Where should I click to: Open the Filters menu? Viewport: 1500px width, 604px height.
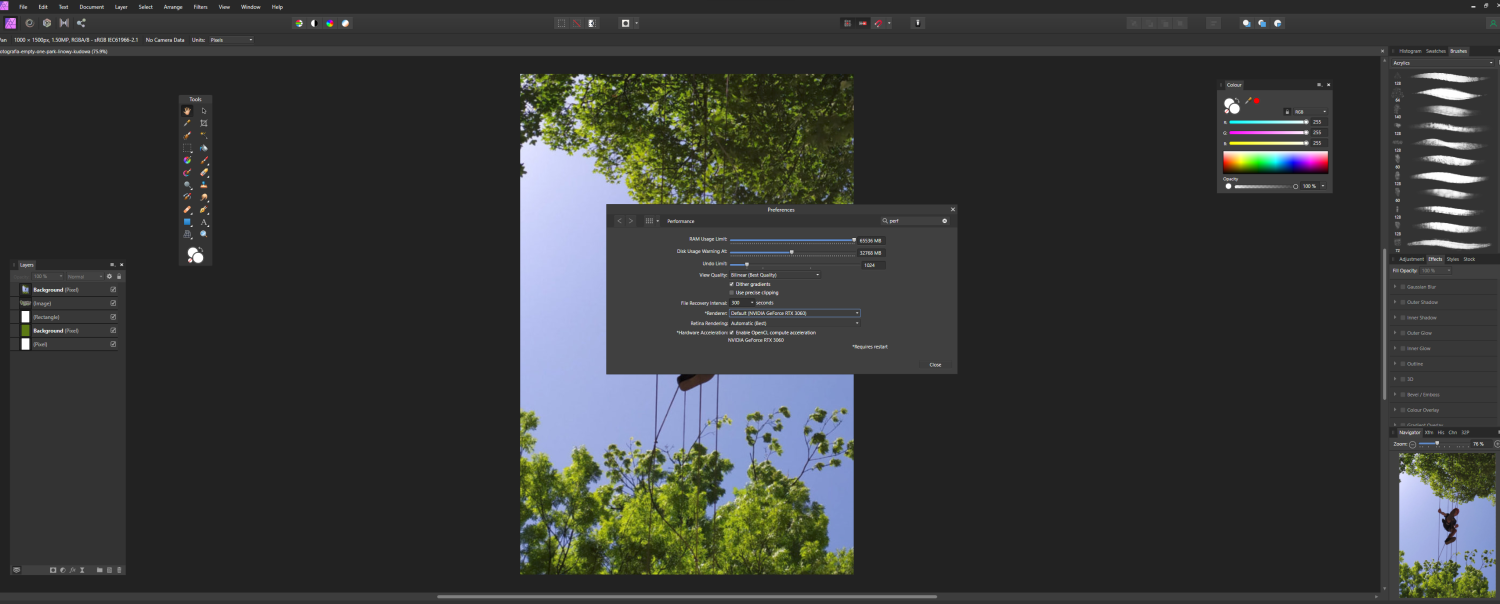click(x=200, y=7)
